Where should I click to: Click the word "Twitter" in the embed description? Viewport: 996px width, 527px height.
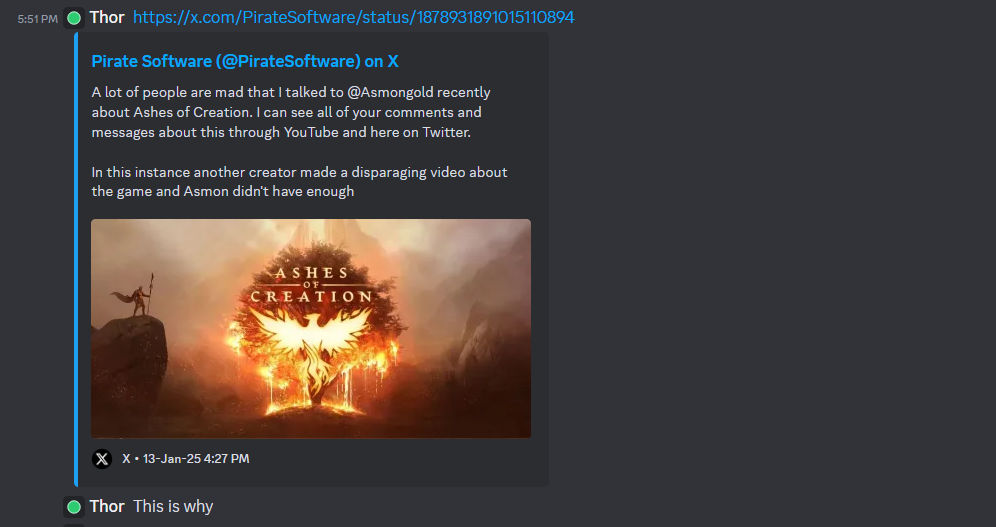point(445,133)
